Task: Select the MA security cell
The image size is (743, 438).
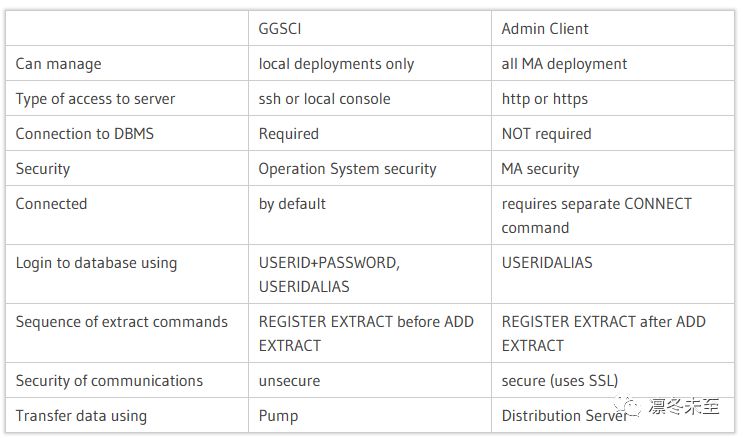Action: [540, 169]
